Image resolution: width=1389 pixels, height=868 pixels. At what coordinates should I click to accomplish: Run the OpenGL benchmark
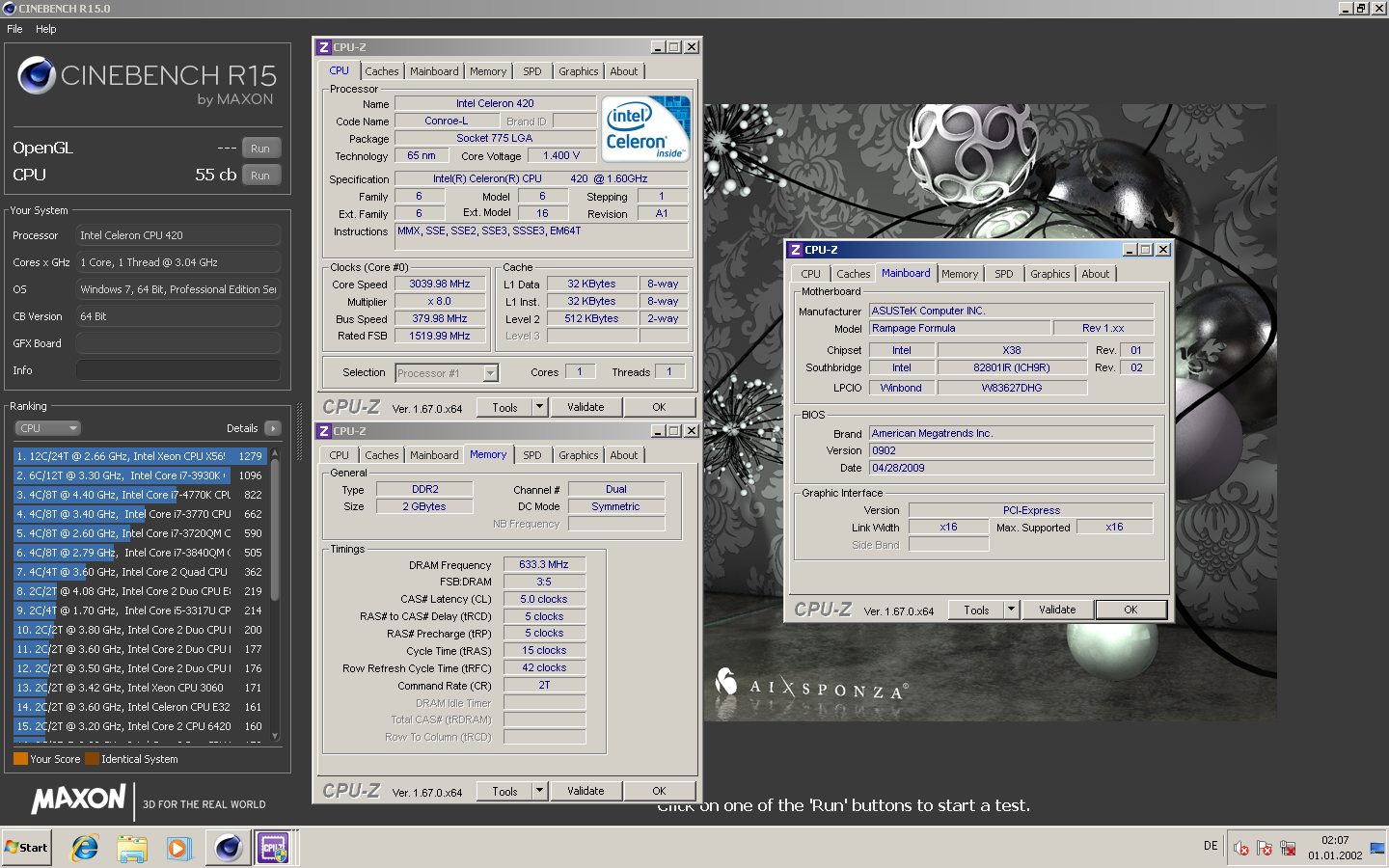tap(260, 149)
